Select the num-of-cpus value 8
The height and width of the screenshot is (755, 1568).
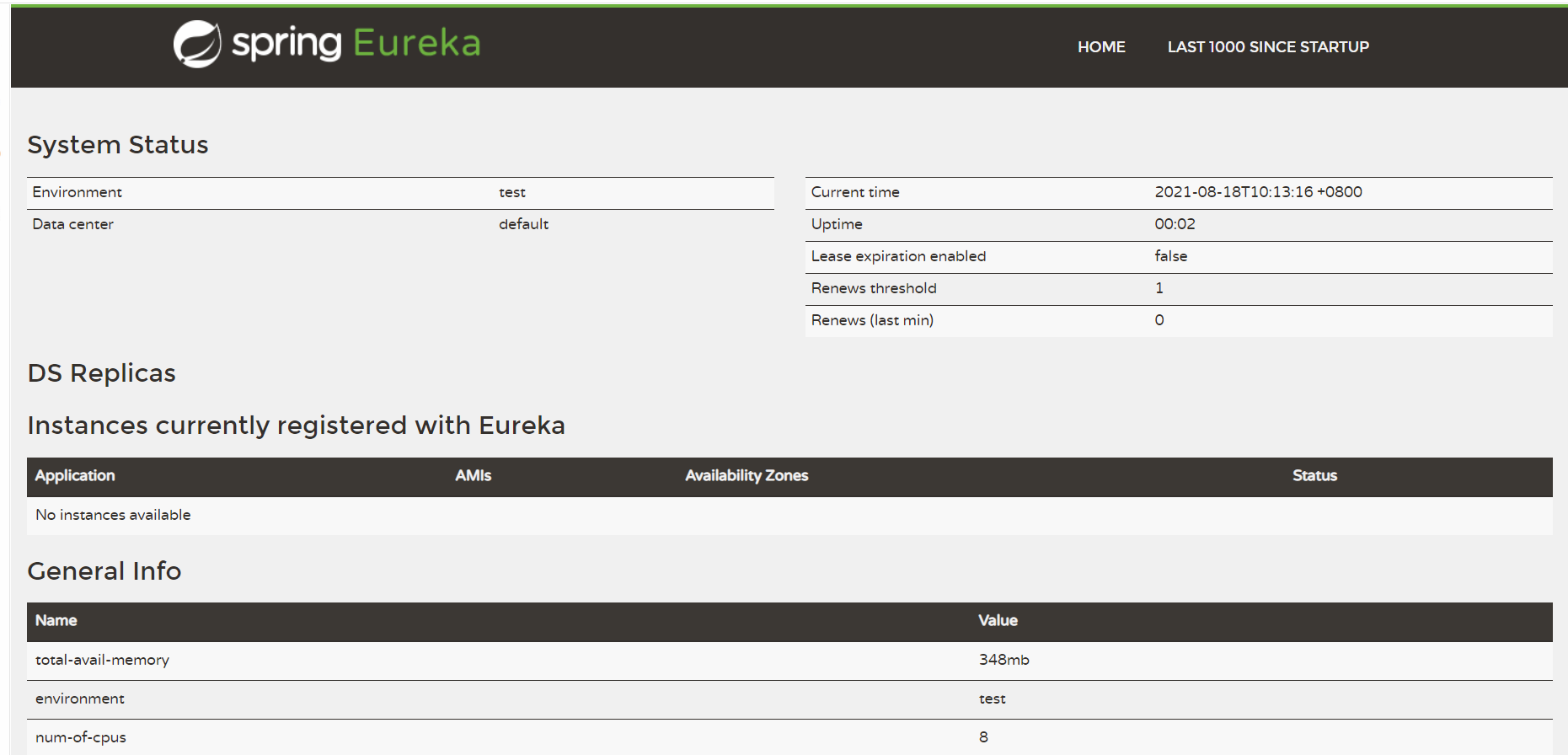click(983, 737)
